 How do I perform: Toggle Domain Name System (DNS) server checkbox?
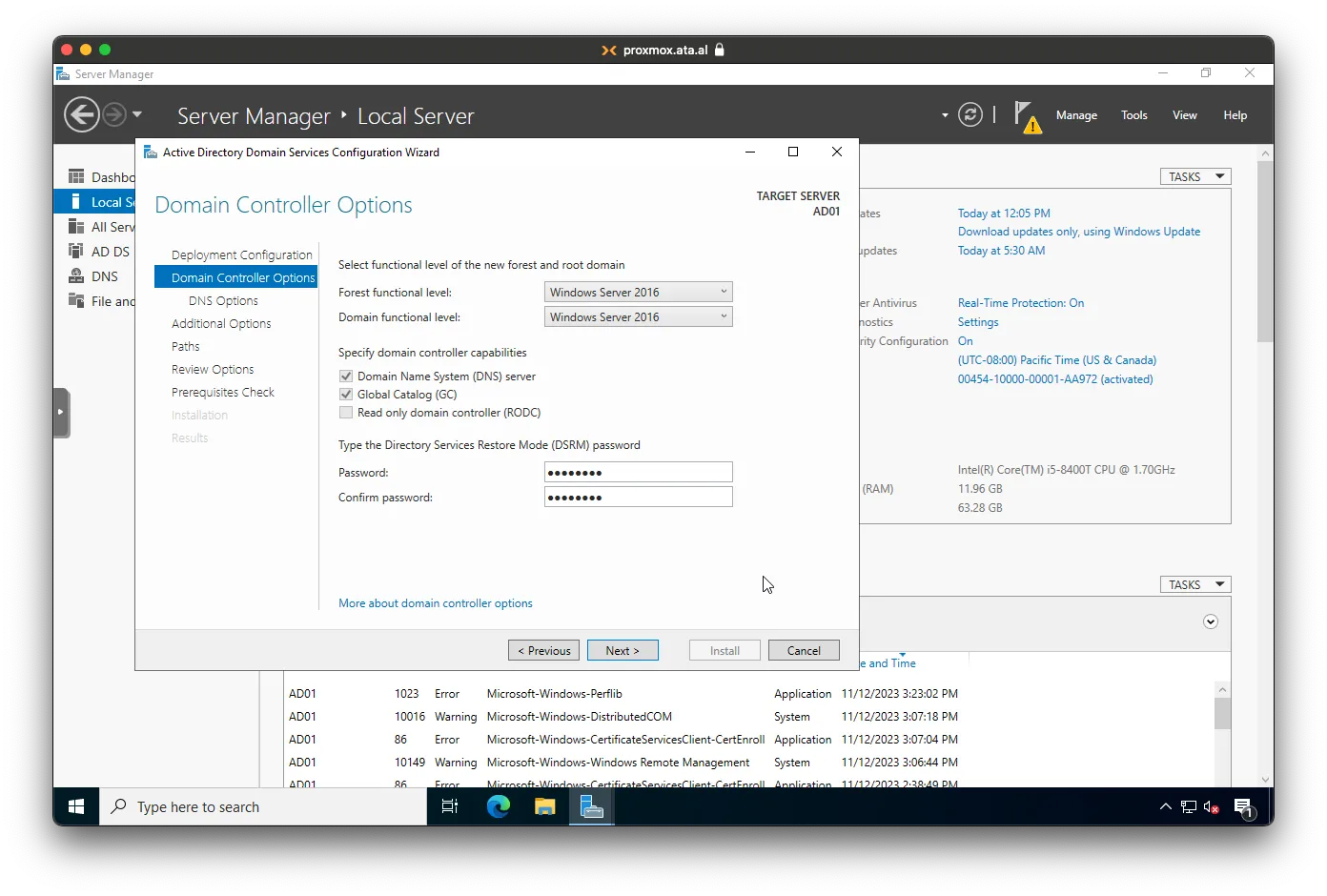pyautogui.click(x=346, y=377)
